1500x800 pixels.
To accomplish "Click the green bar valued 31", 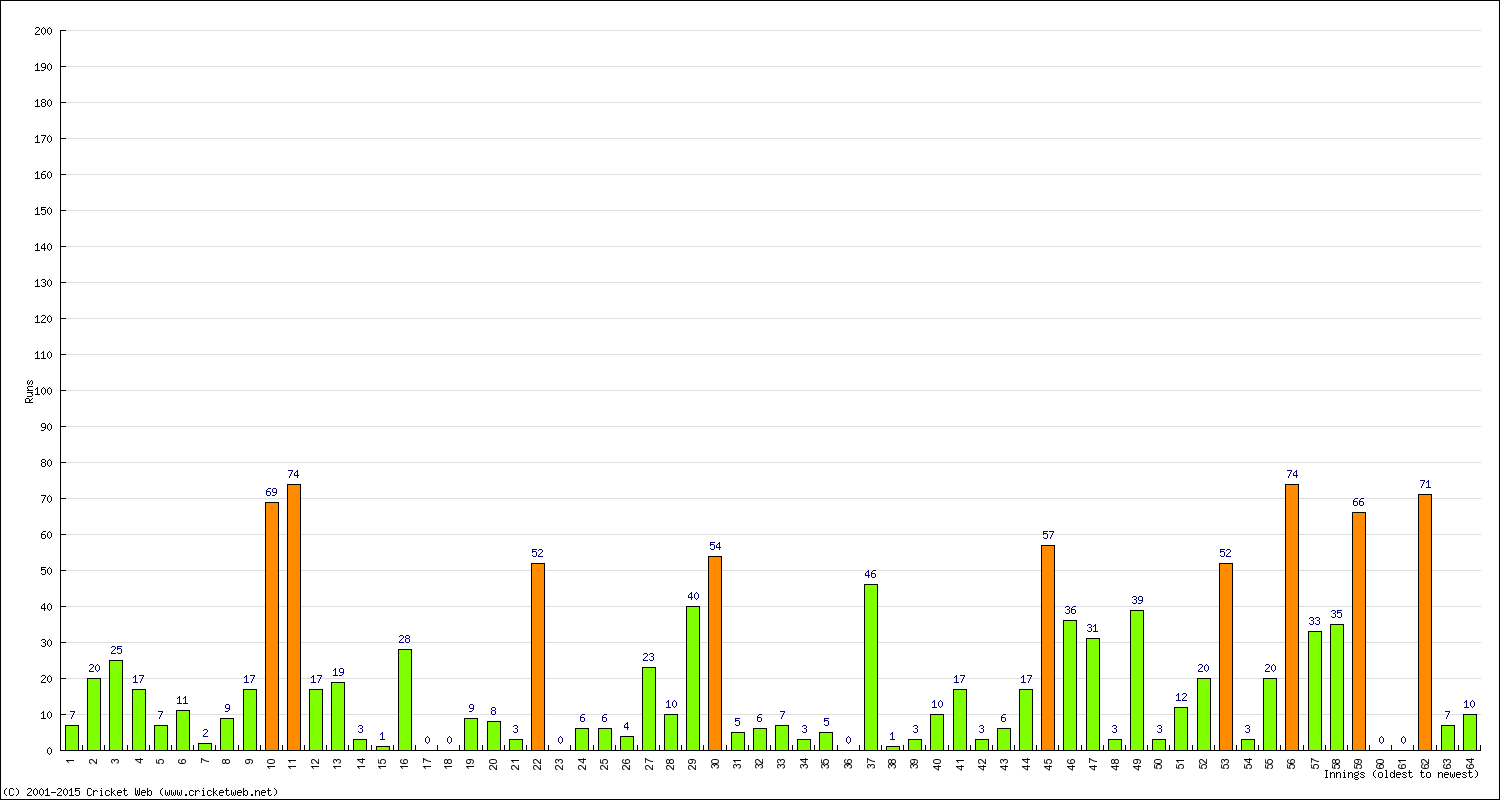I will 1093,695.
